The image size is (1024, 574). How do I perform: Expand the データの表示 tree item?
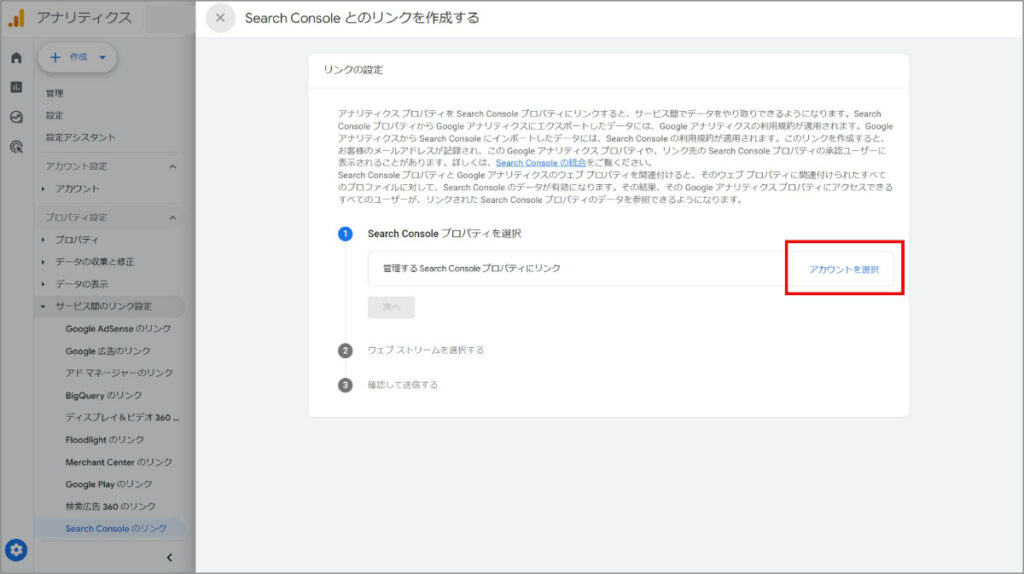pos(43,284)
